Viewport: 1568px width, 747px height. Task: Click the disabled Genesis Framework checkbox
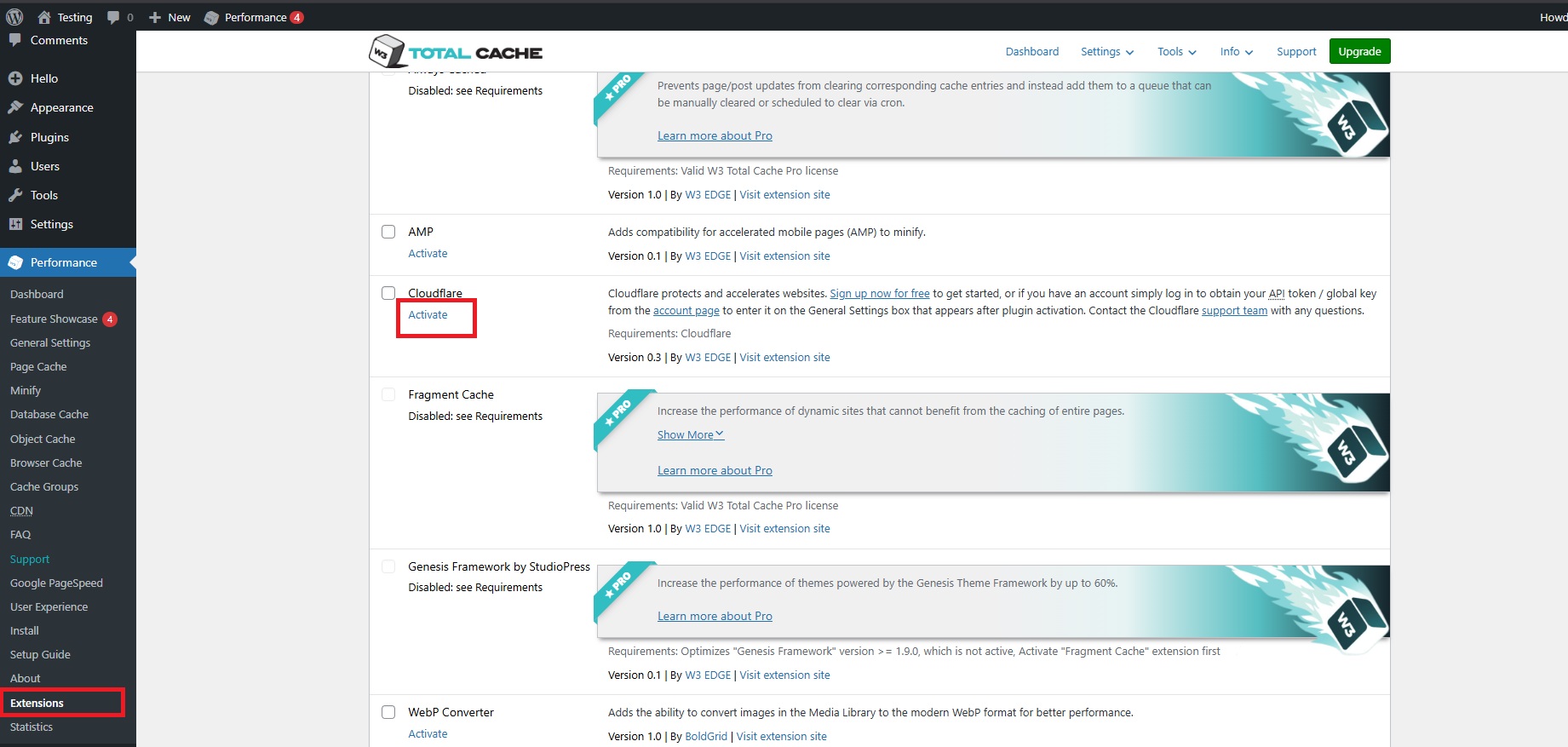coord(388,566)
